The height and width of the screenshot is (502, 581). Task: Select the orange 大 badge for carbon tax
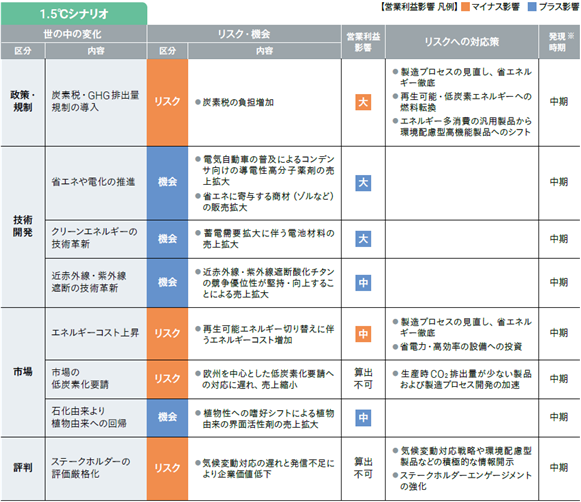tap(363, 102)
